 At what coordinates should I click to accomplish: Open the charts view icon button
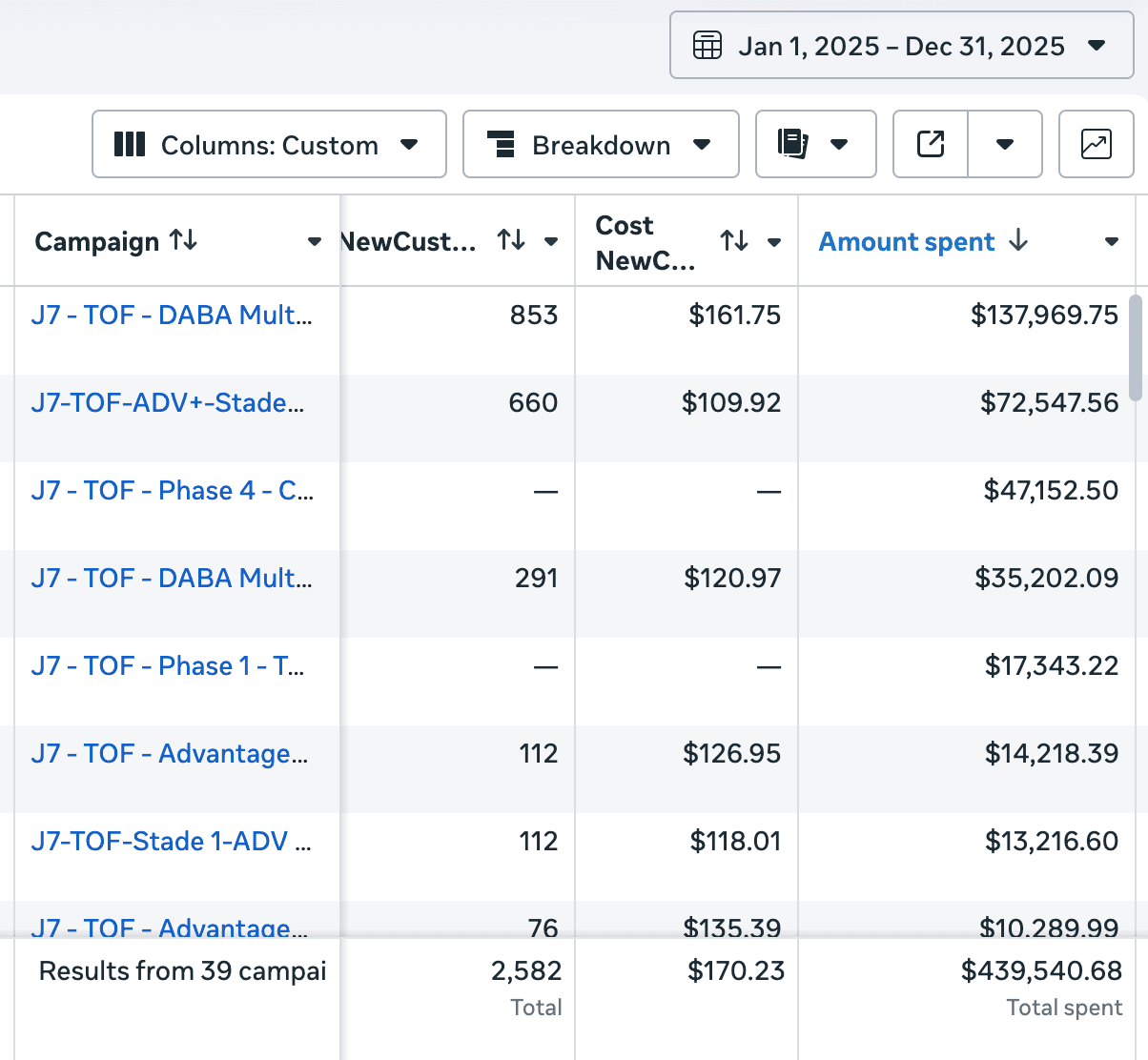click(1096, 145)
